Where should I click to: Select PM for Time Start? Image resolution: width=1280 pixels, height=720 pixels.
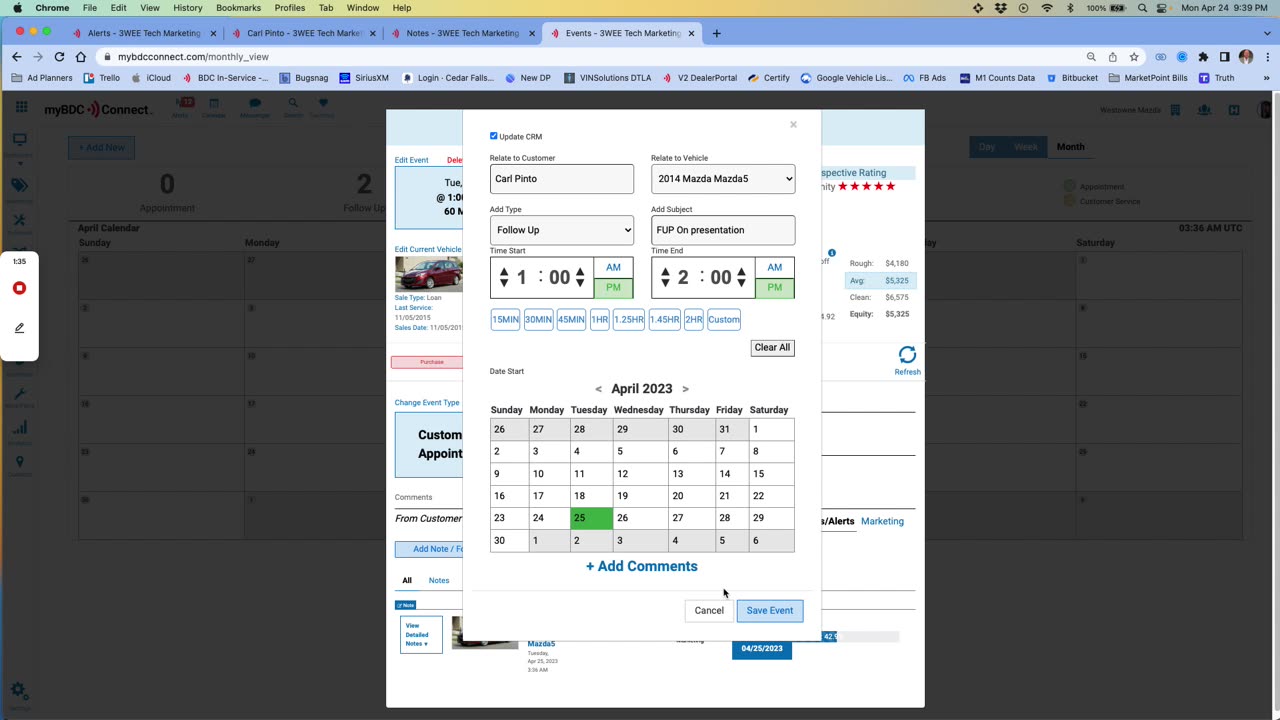click(613, 288)
